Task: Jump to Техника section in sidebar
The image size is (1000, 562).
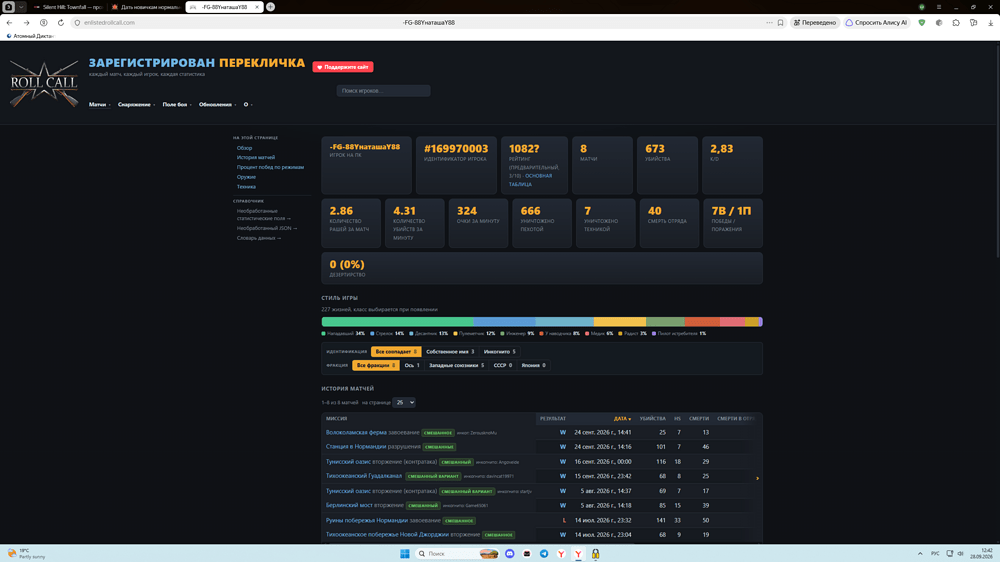Action: click(x=246, y=187)
